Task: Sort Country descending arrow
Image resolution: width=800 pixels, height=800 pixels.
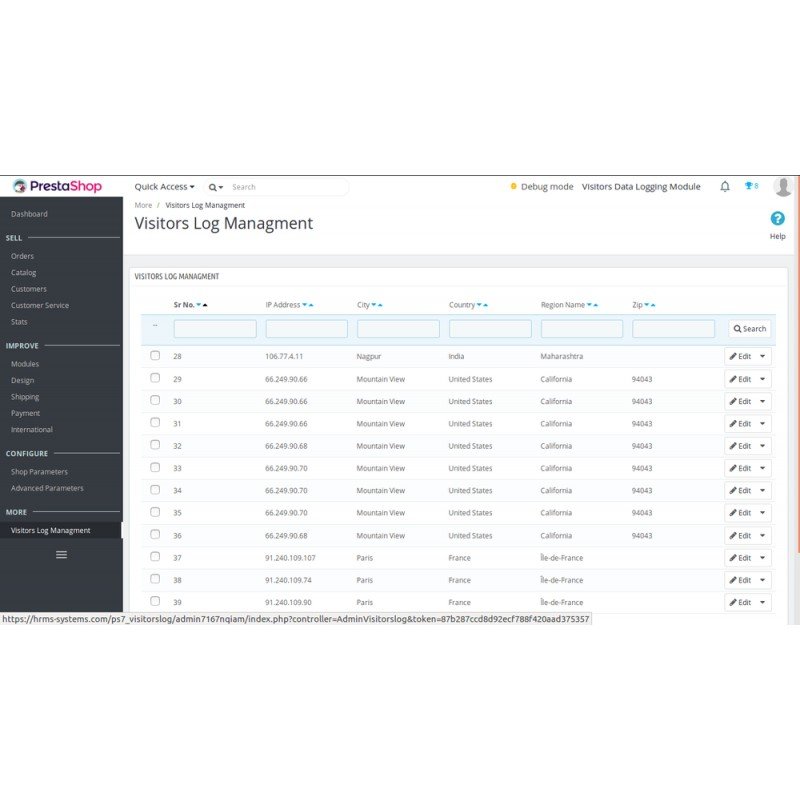Action: pyautogui.click(x=479, y=305)
